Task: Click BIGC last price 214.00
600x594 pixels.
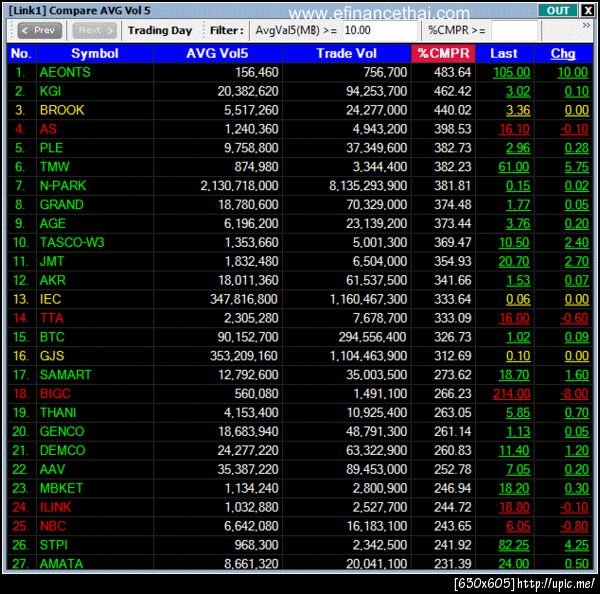Action: [x=512, y=394]
